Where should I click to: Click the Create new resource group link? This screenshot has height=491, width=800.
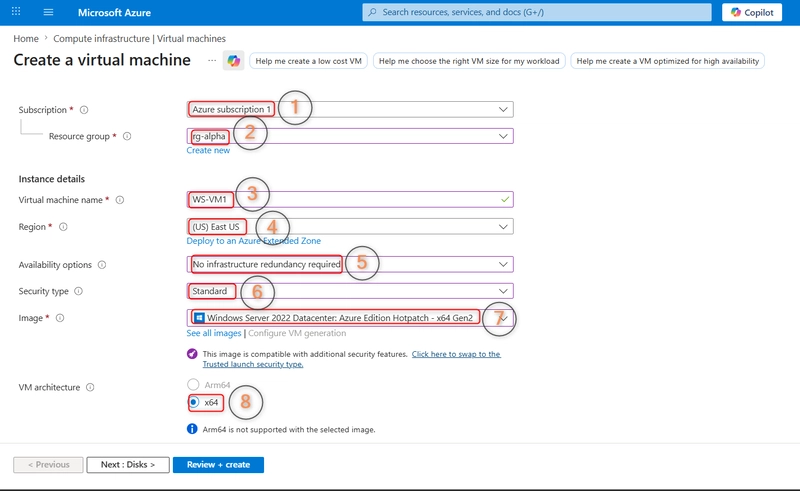[208, 150]
